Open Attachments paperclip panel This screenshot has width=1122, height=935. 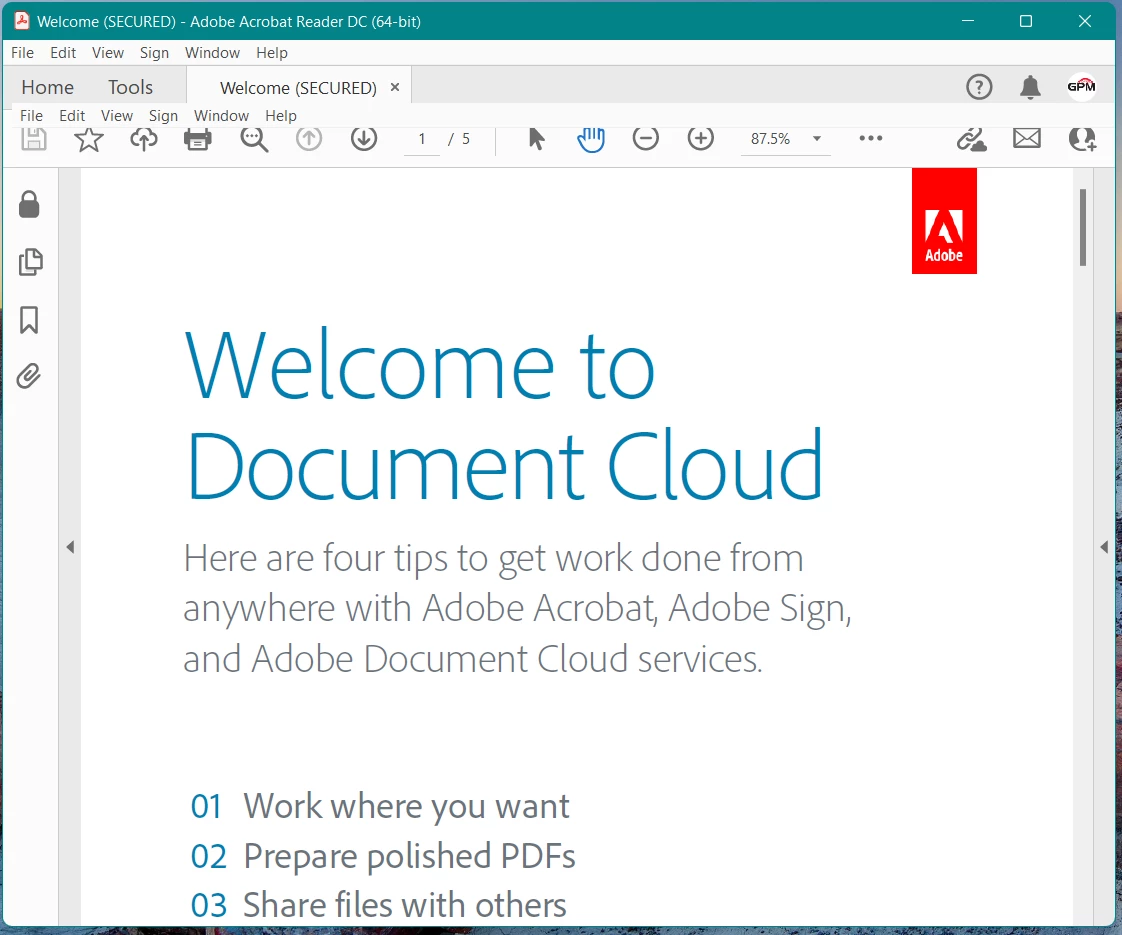29,376
